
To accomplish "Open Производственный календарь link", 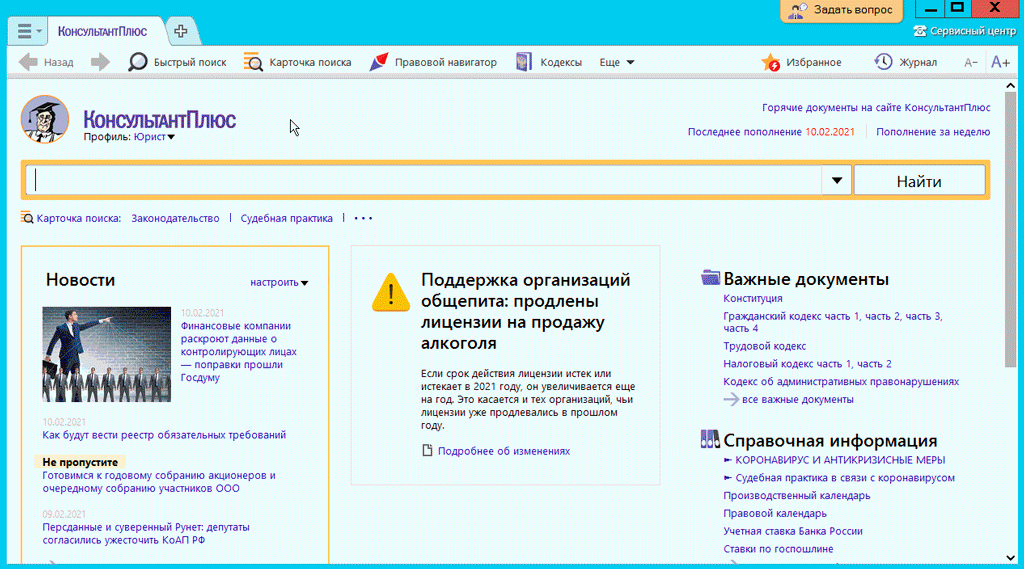I will [796, 495].
